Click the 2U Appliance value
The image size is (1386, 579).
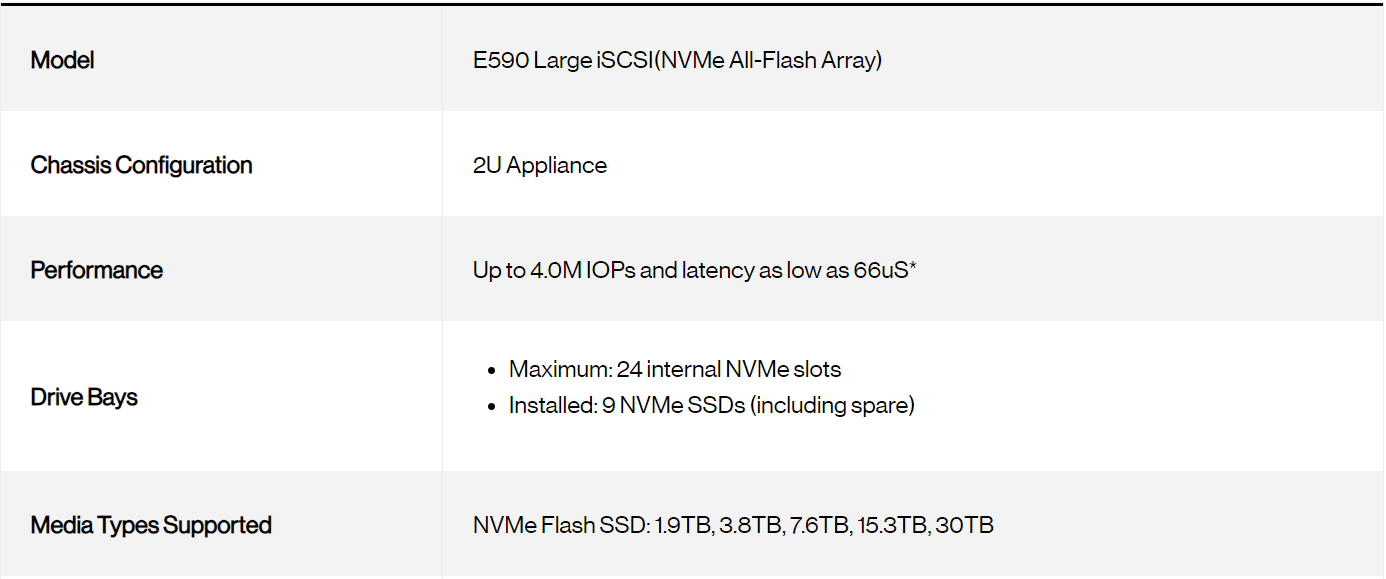click(x=540, y=165)
